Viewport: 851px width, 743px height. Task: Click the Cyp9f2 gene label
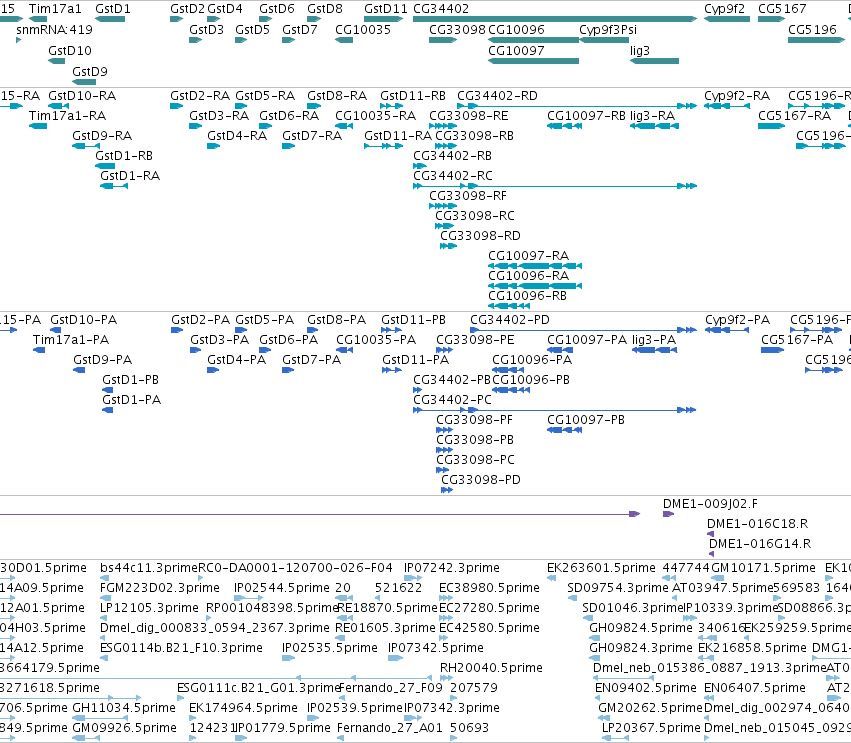725,9
